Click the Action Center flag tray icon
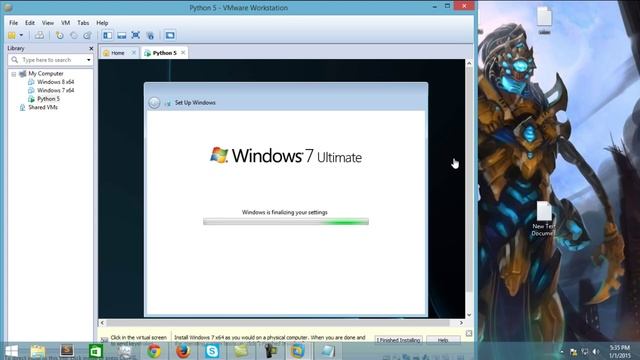Viewport: 640px width, 360px height. [x=573, y=352]
